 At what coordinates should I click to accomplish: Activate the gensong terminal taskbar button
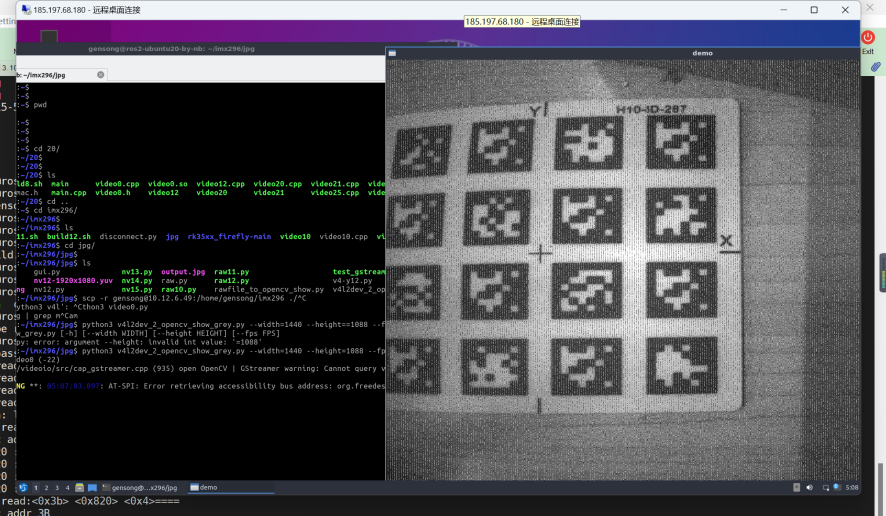click(x=140, y=487)
